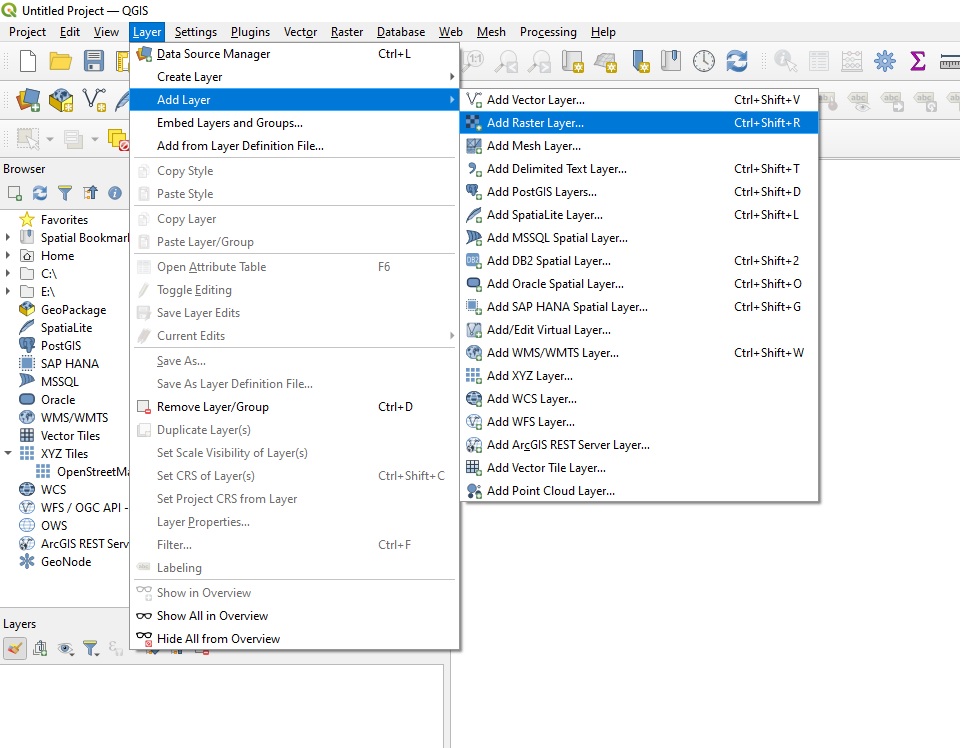Screen dimensions: 961x748
Task: Click Data Source Manager menu entry
Action: [x=213, y=54]
